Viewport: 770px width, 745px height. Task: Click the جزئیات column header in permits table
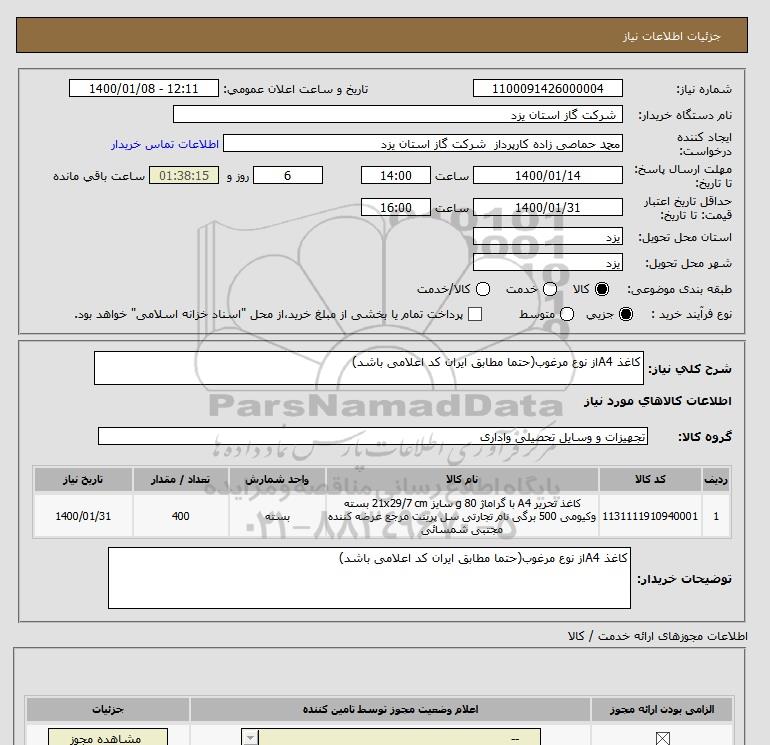tap(108, 710)
